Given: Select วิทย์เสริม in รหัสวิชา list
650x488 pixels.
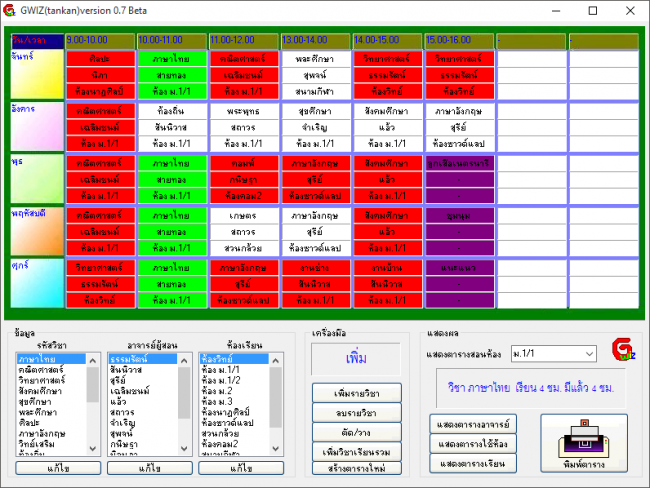Looking at the screenshot, I should [51, 444].
